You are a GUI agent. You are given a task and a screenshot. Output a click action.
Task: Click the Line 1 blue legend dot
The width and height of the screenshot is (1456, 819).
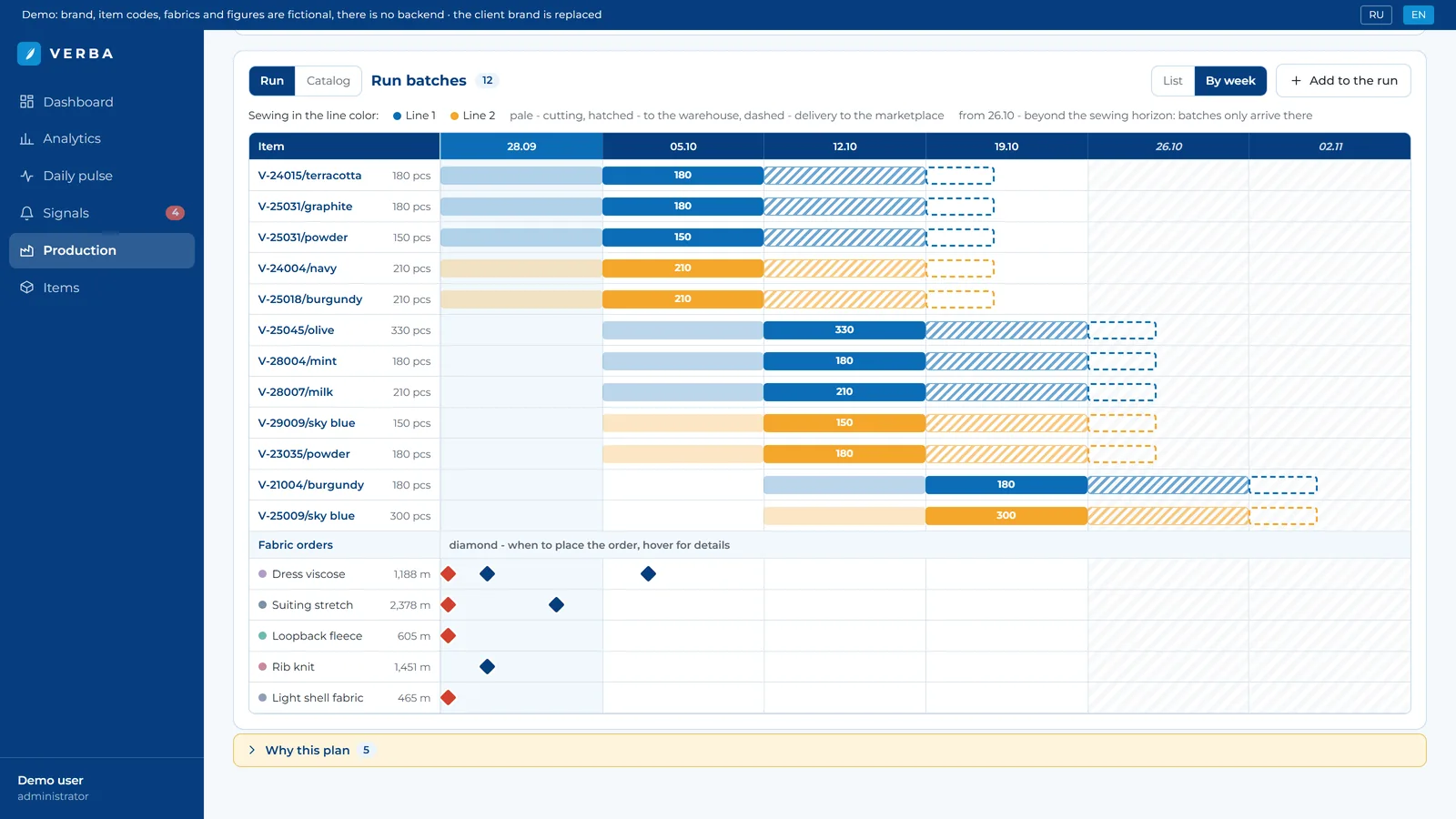point(397,116)
